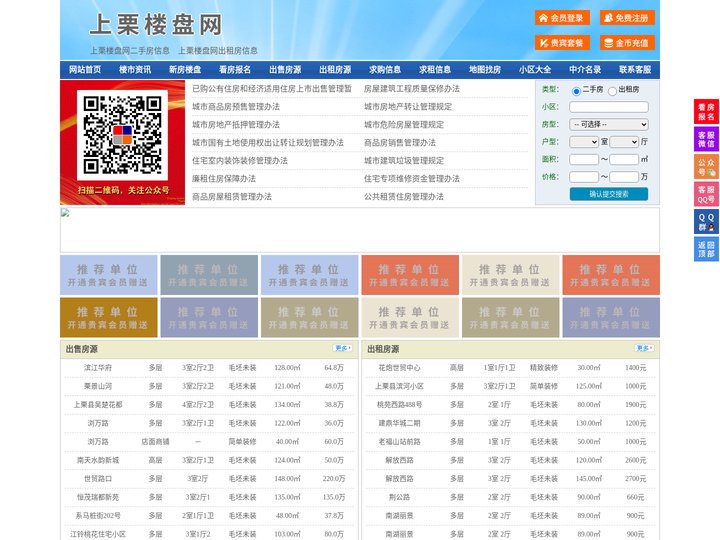The height and width of the screenshot is (540, 720).
Task: Click the 返回顶部 back-to-top sidebar icon
Action: [706, 249]
